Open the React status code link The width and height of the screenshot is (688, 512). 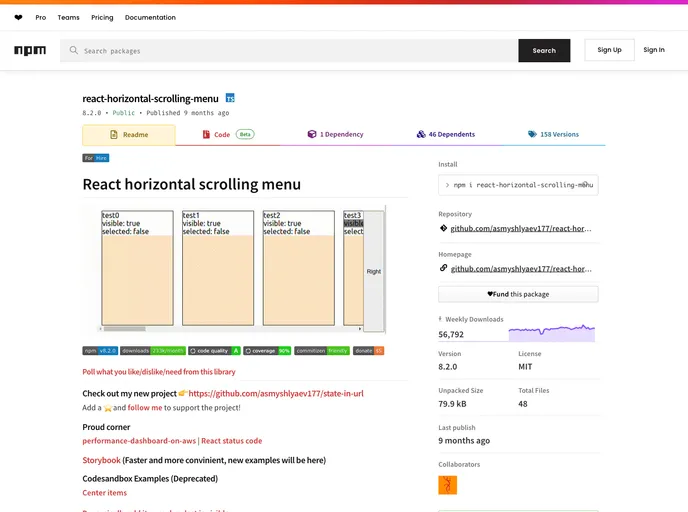click(232, 441)
